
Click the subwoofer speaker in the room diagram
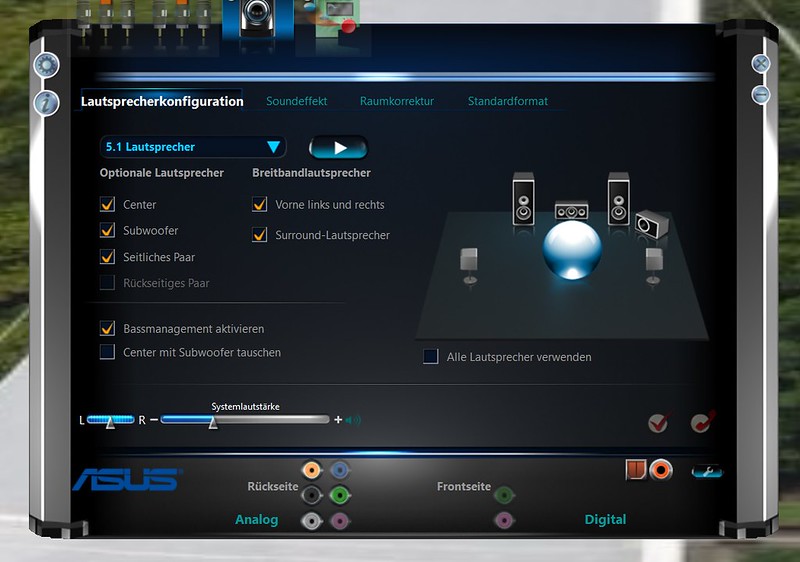pyautogui.click(x=652, y=224)
